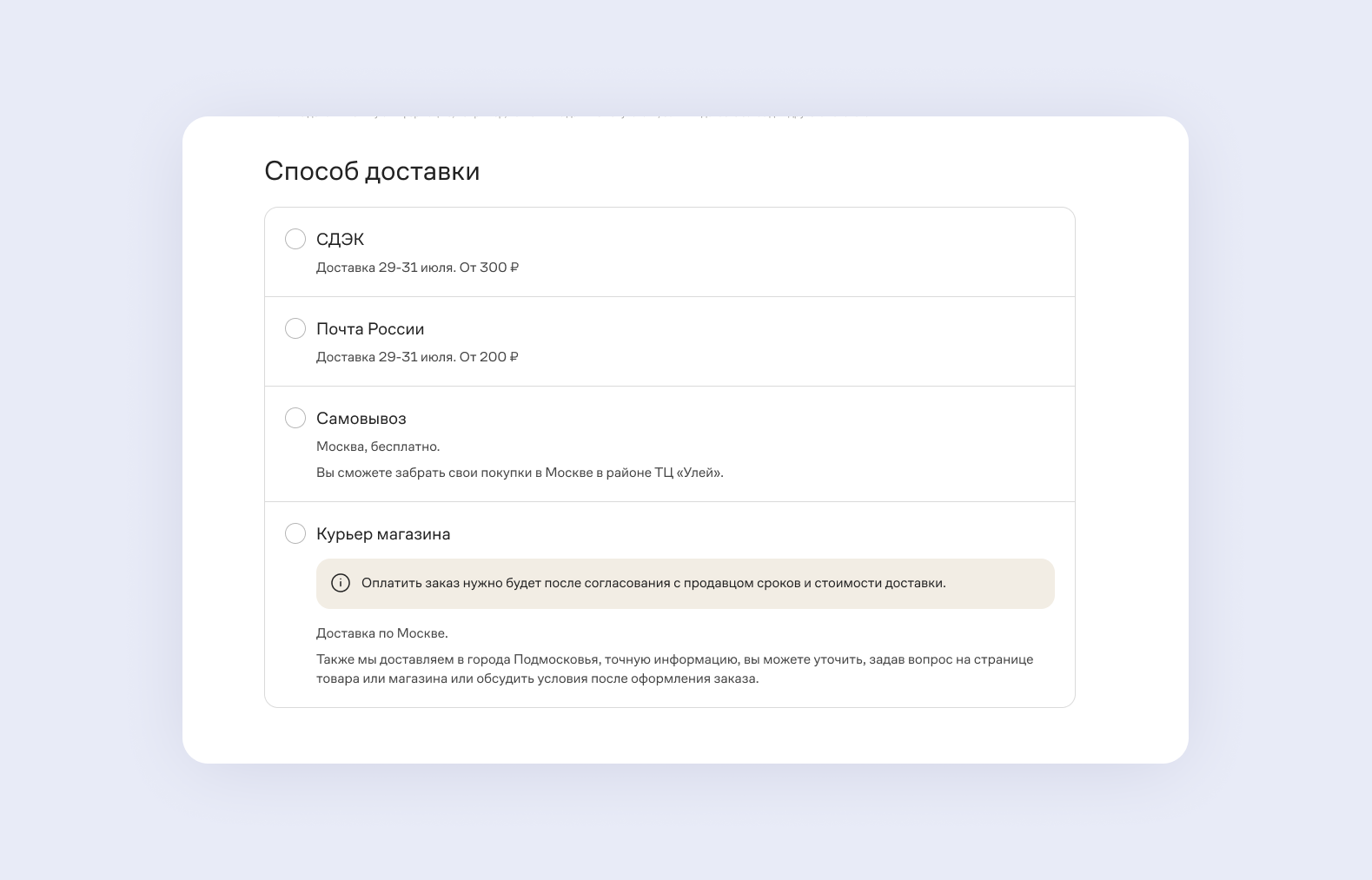Click the СДЭК option label
The width and height of the screenshot is (1372, 880).
[340, 239]
